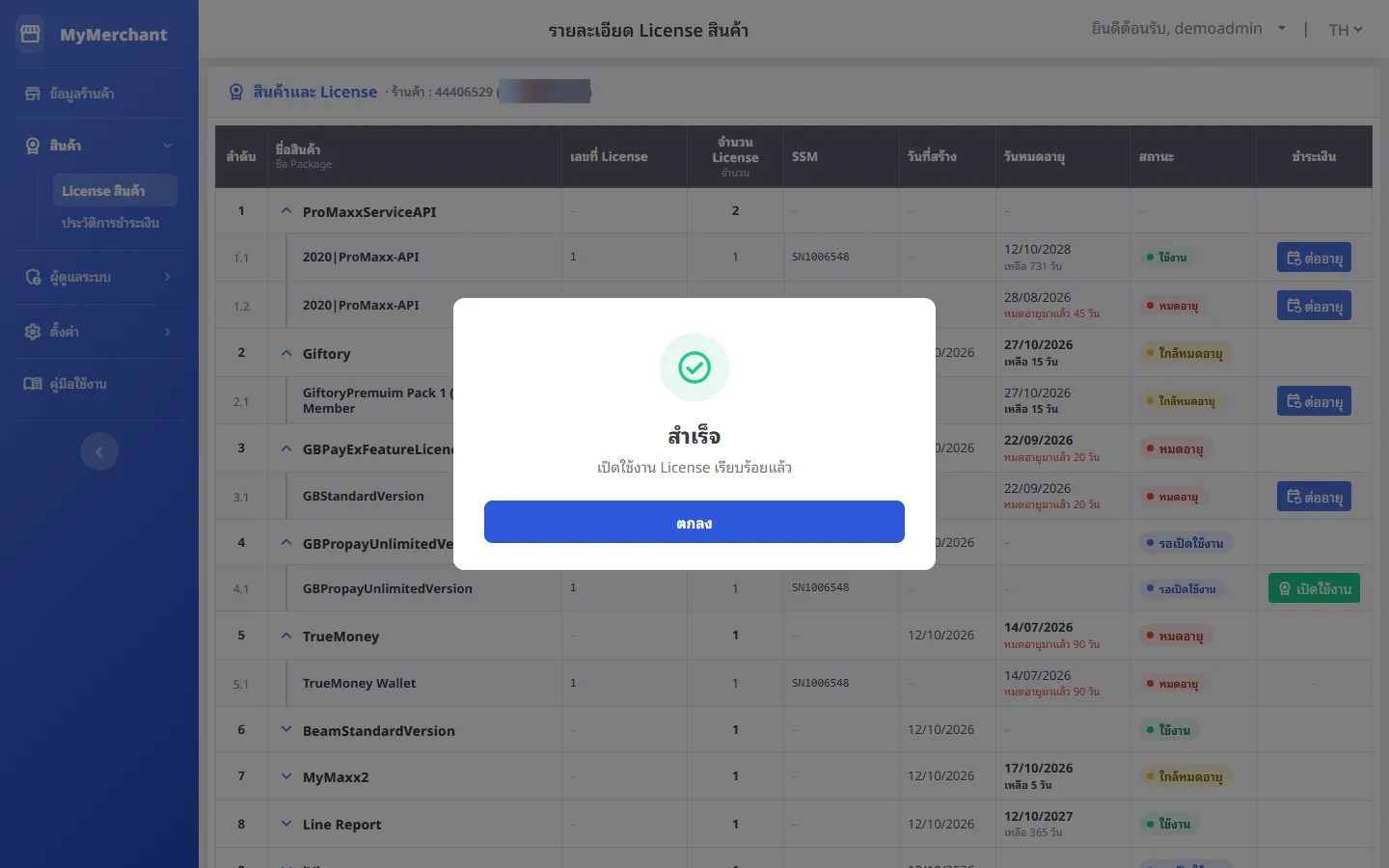This screenshot has width=1389, height=868.
Task: Collapse the TrueMoney product group
Action: coord(286,636)
